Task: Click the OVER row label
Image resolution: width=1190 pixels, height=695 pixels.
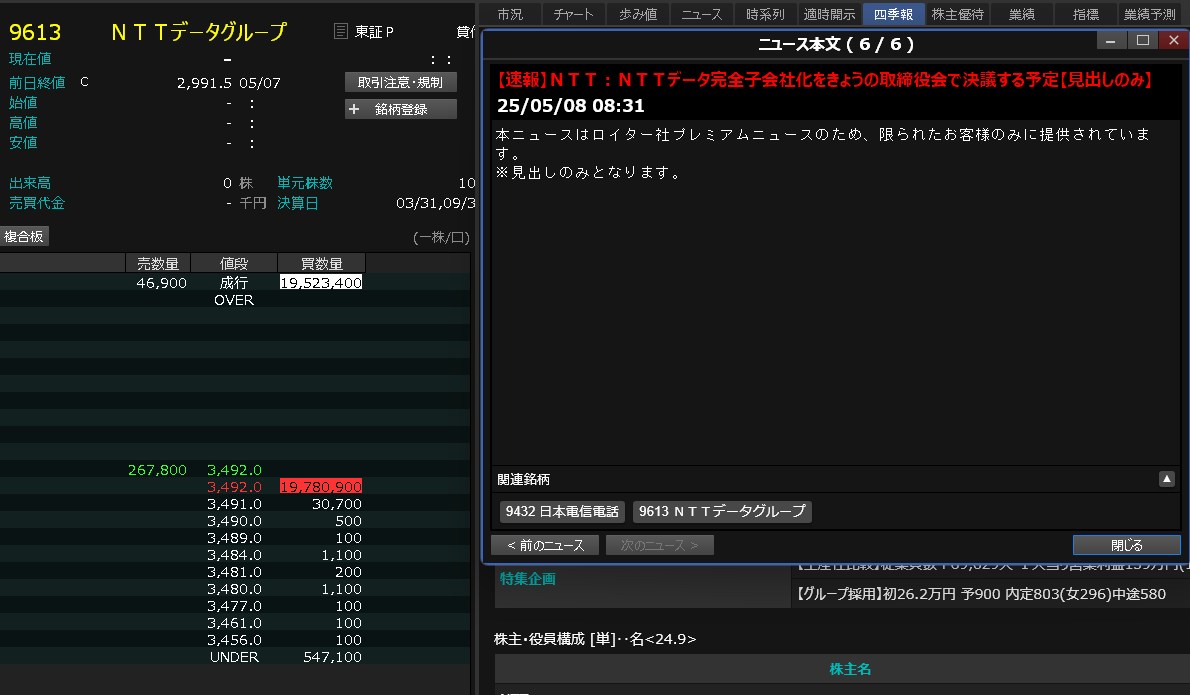Action: [x=234, y=300]
